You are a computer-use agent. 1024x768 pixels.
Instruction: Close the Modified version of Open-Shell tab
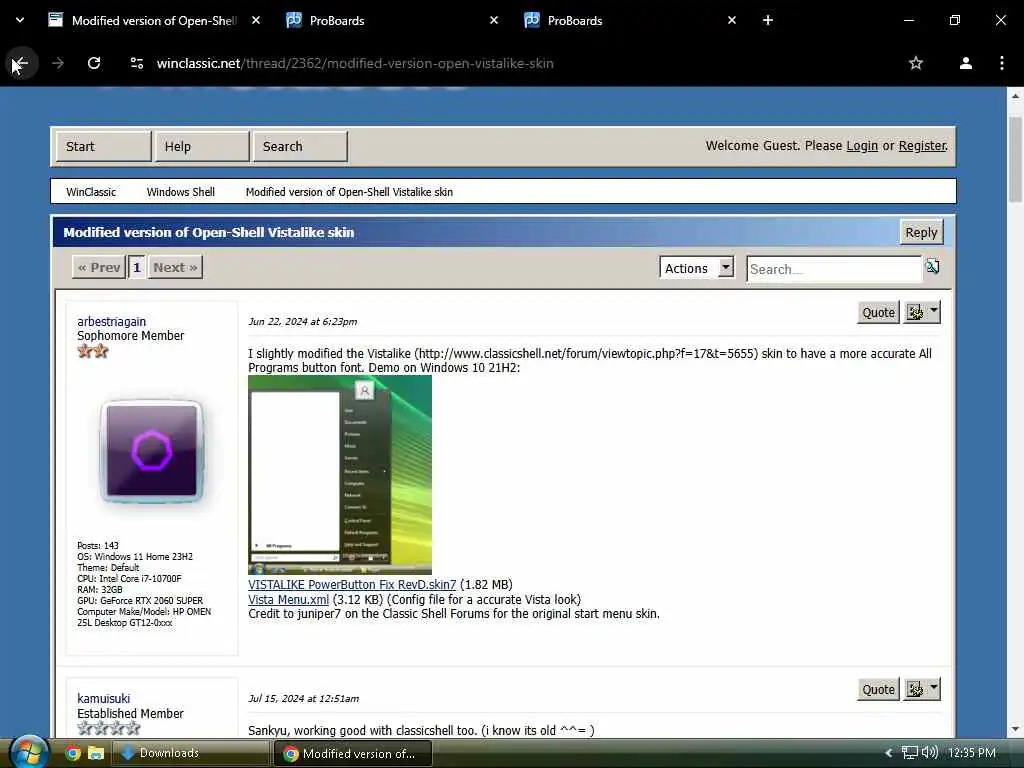point(256,20)
